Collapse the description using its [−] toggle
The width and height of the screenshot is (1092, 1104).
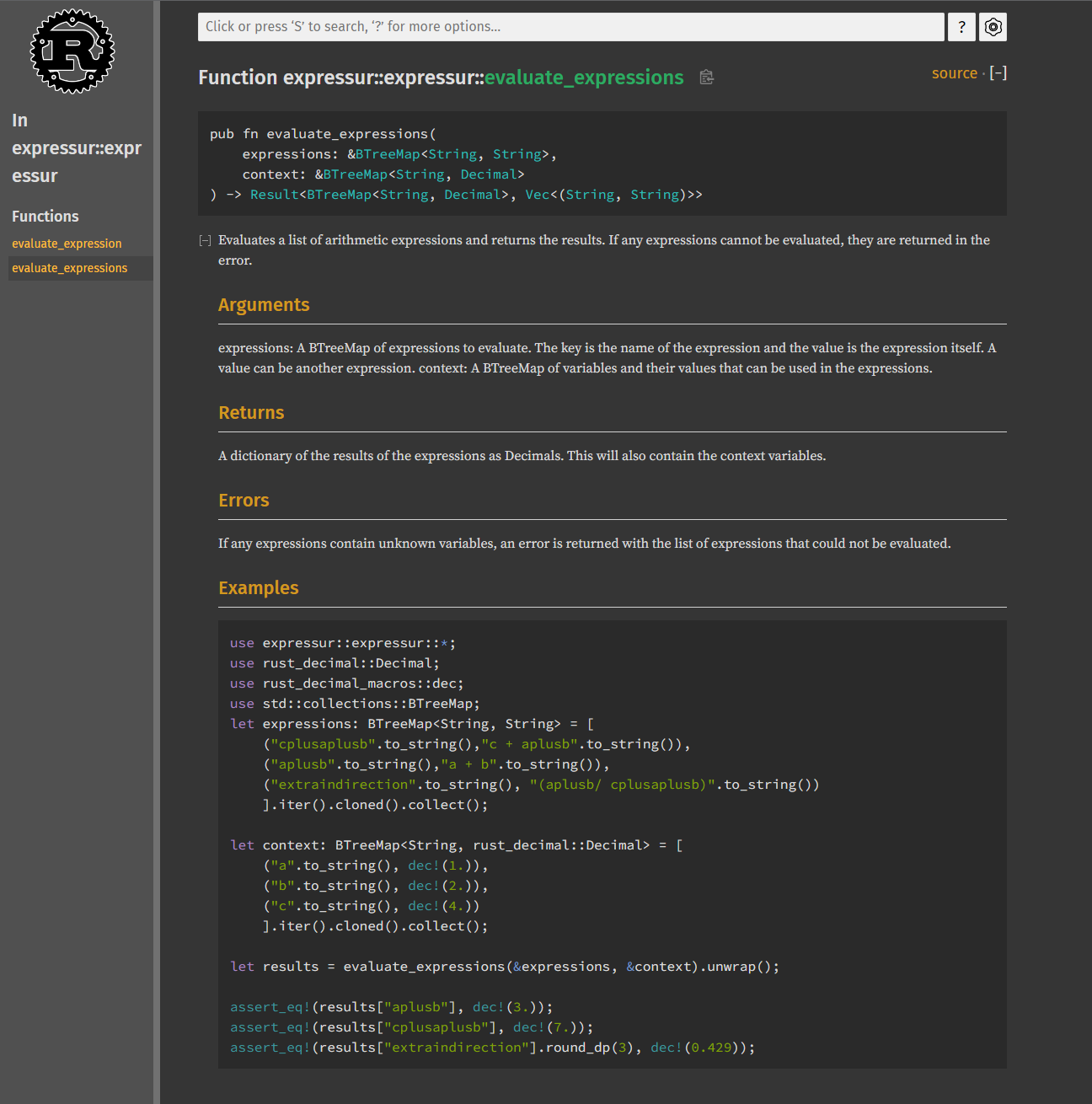[x=205, y=240]
